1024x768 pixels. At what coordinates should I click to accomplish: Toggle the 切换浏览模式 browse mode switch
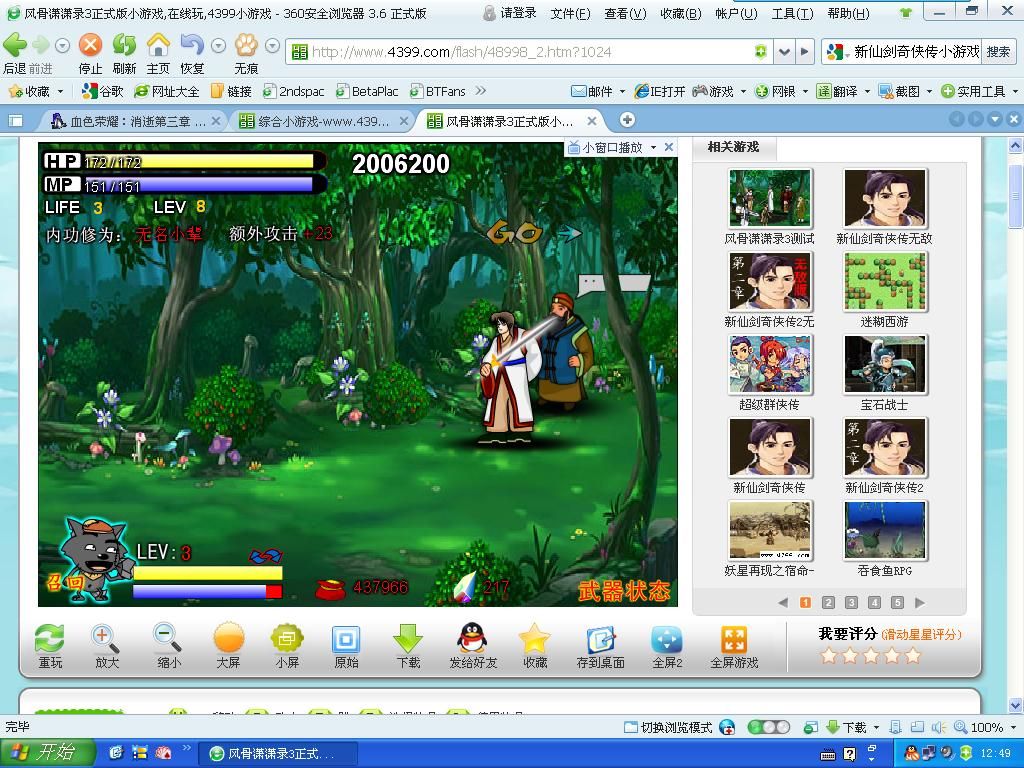pyautogui.click(x=668, y=728)
